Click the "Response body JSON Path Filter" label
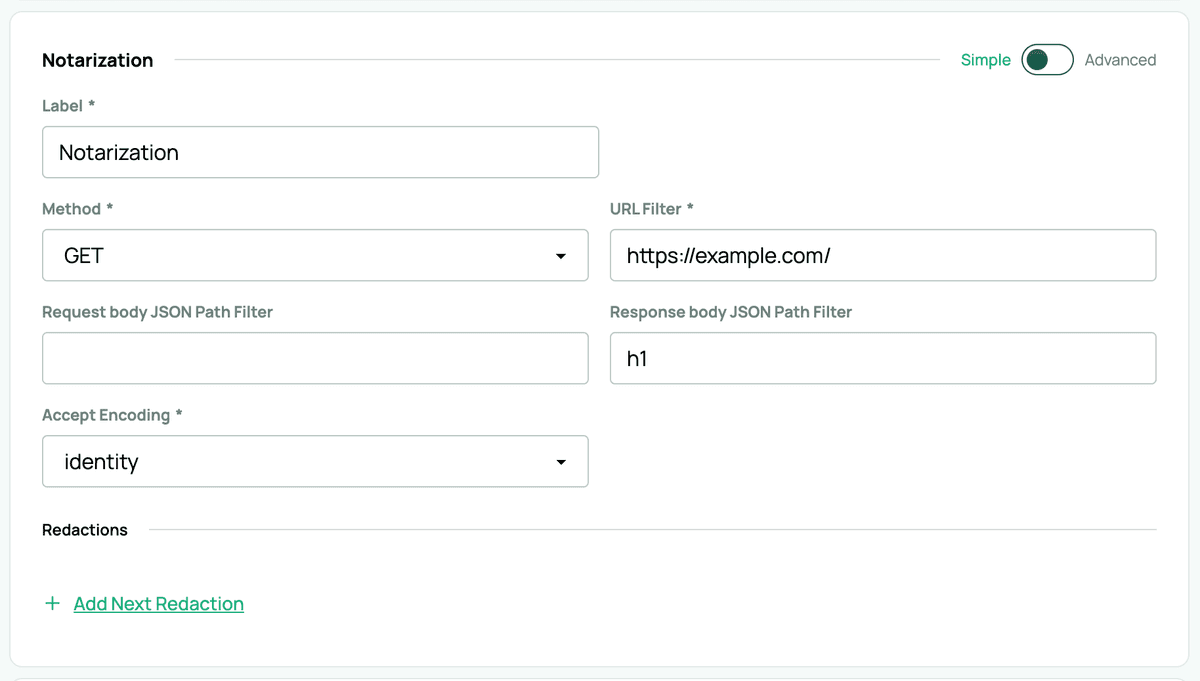Image resolution: width=1200 pixels, height=681 pixels. click(730, 312)
